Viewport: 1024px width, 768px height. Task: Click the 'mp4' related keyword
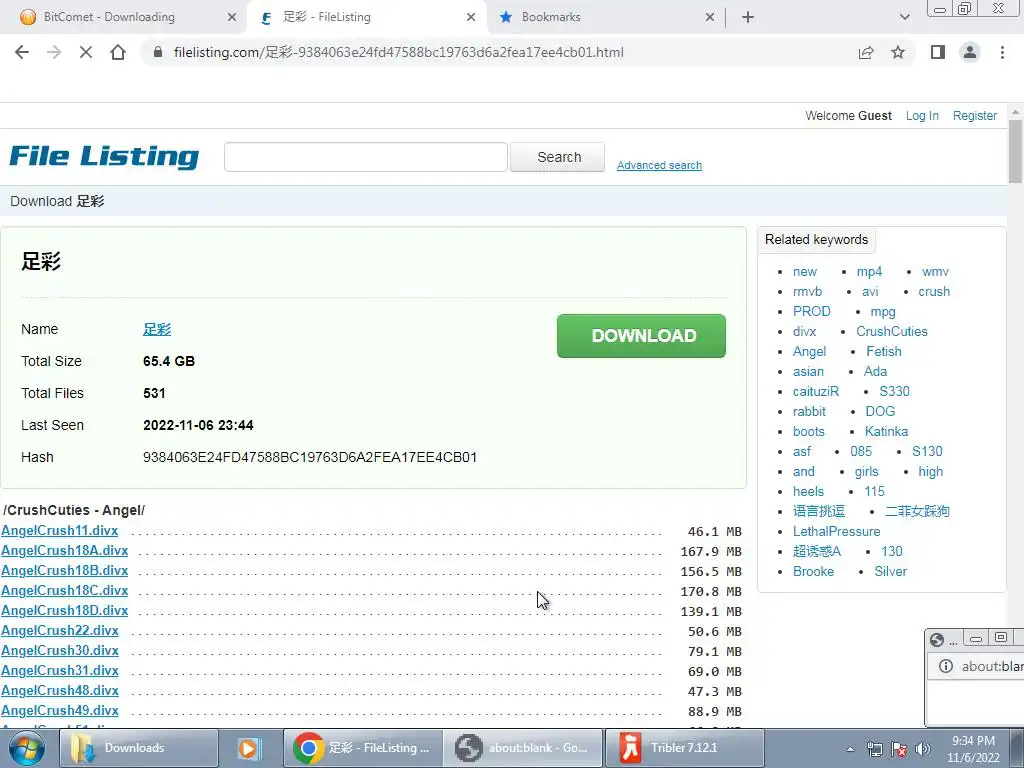click(x=869, y=272)
